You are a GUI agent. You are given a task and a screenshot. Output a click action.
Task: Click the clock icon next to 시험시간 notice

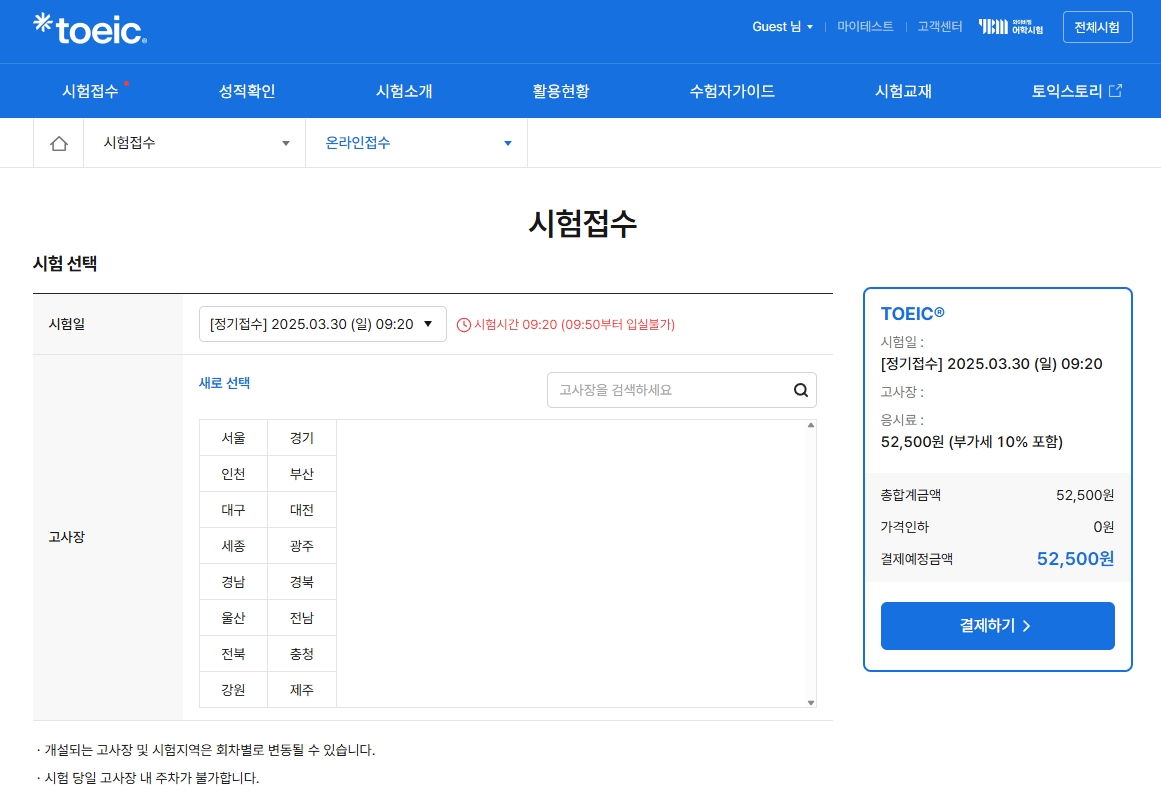[x=461, y=325]
